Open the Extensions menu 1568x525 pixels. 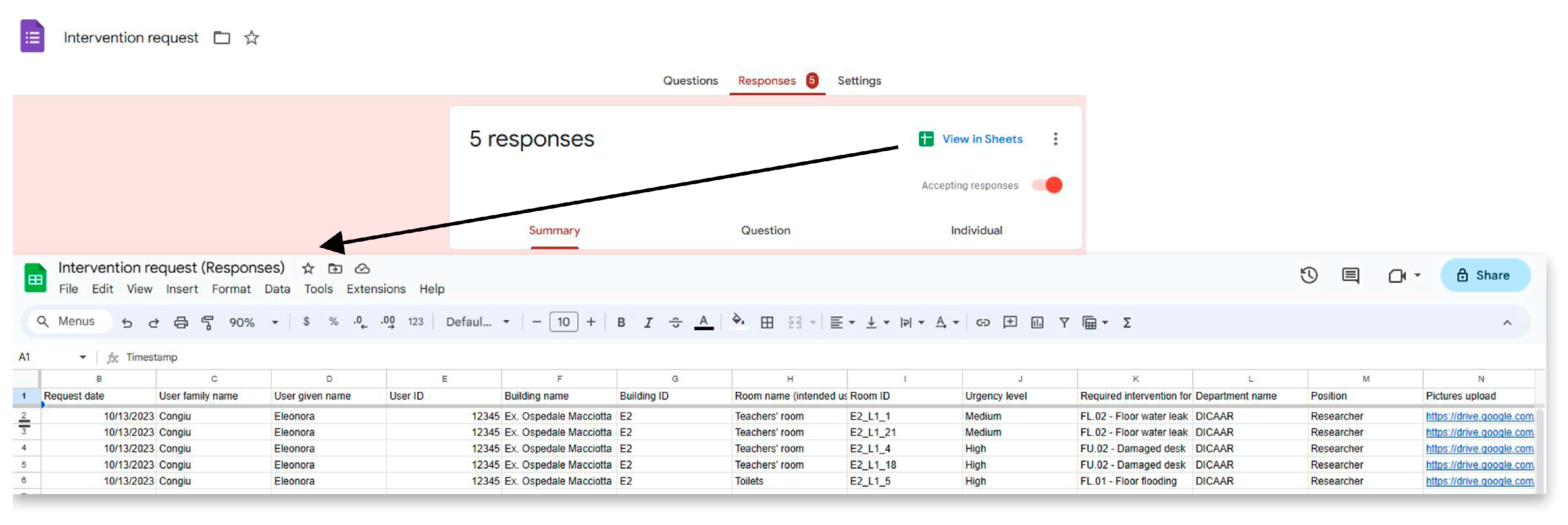click(375, 289)
